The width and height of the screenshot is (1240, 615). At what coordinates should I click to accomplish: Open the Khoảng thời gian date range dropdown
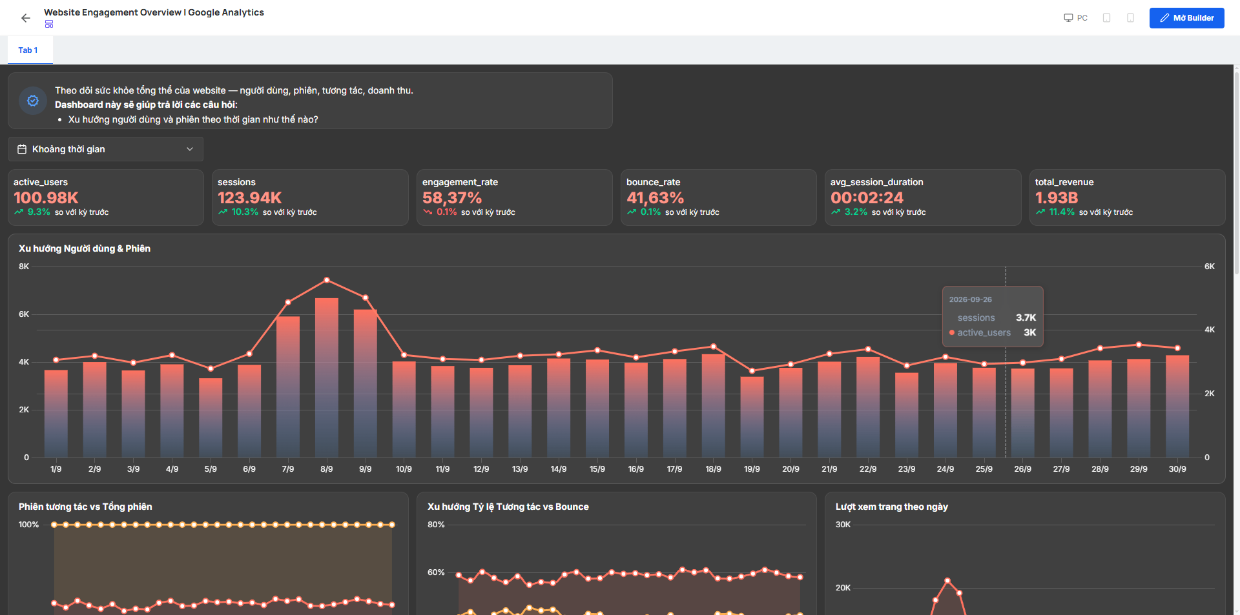click(106, 149)
